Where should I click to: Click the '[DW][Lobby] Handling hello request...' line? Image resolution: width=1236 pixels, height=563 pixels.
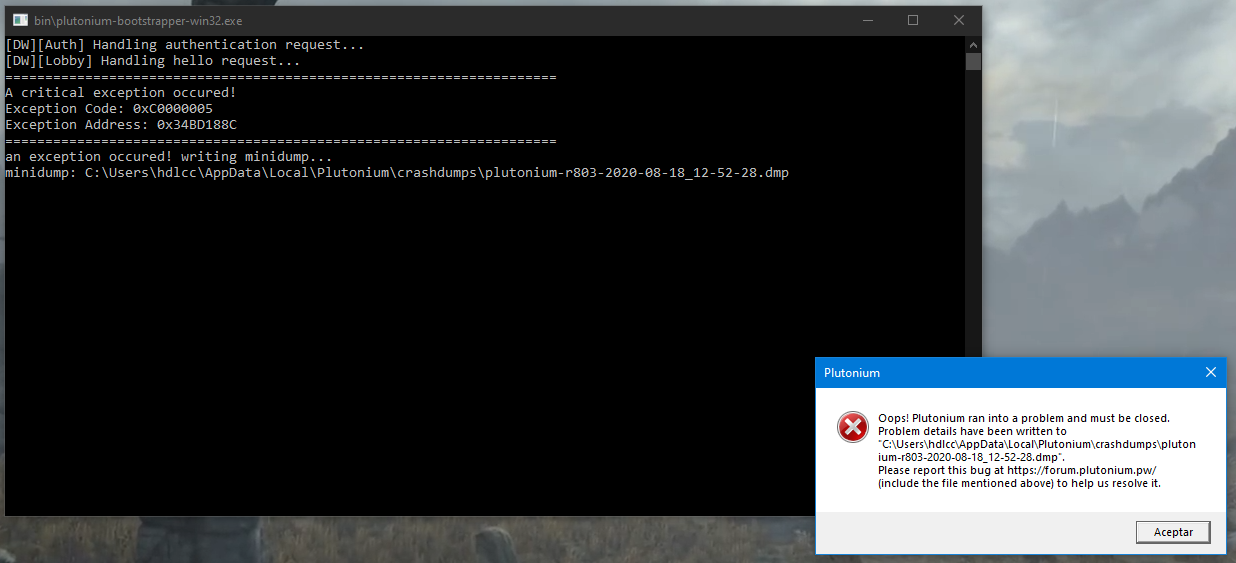153,61
